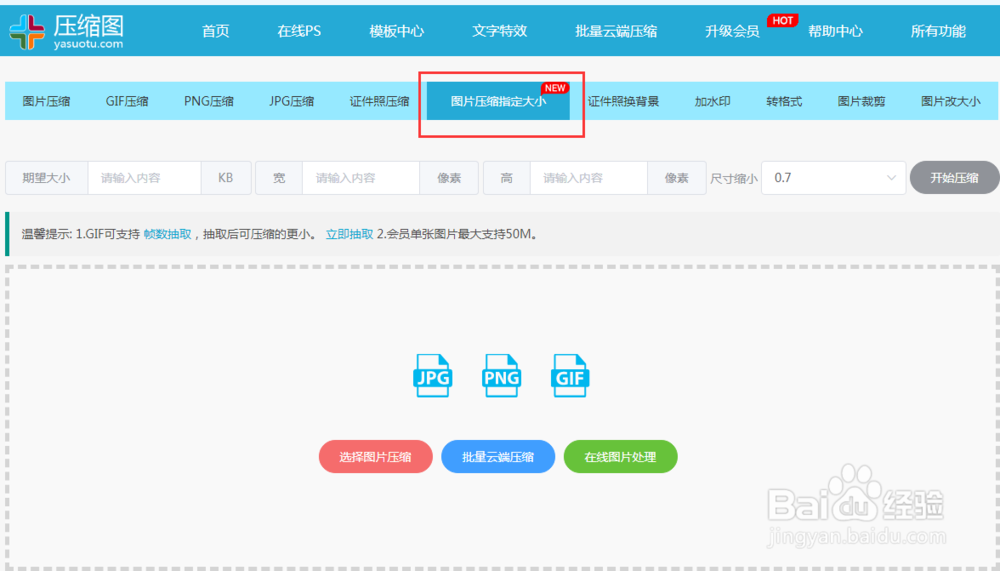
Task: Click the yasuotu.com colorful cross logo
Action: [27, 31]
